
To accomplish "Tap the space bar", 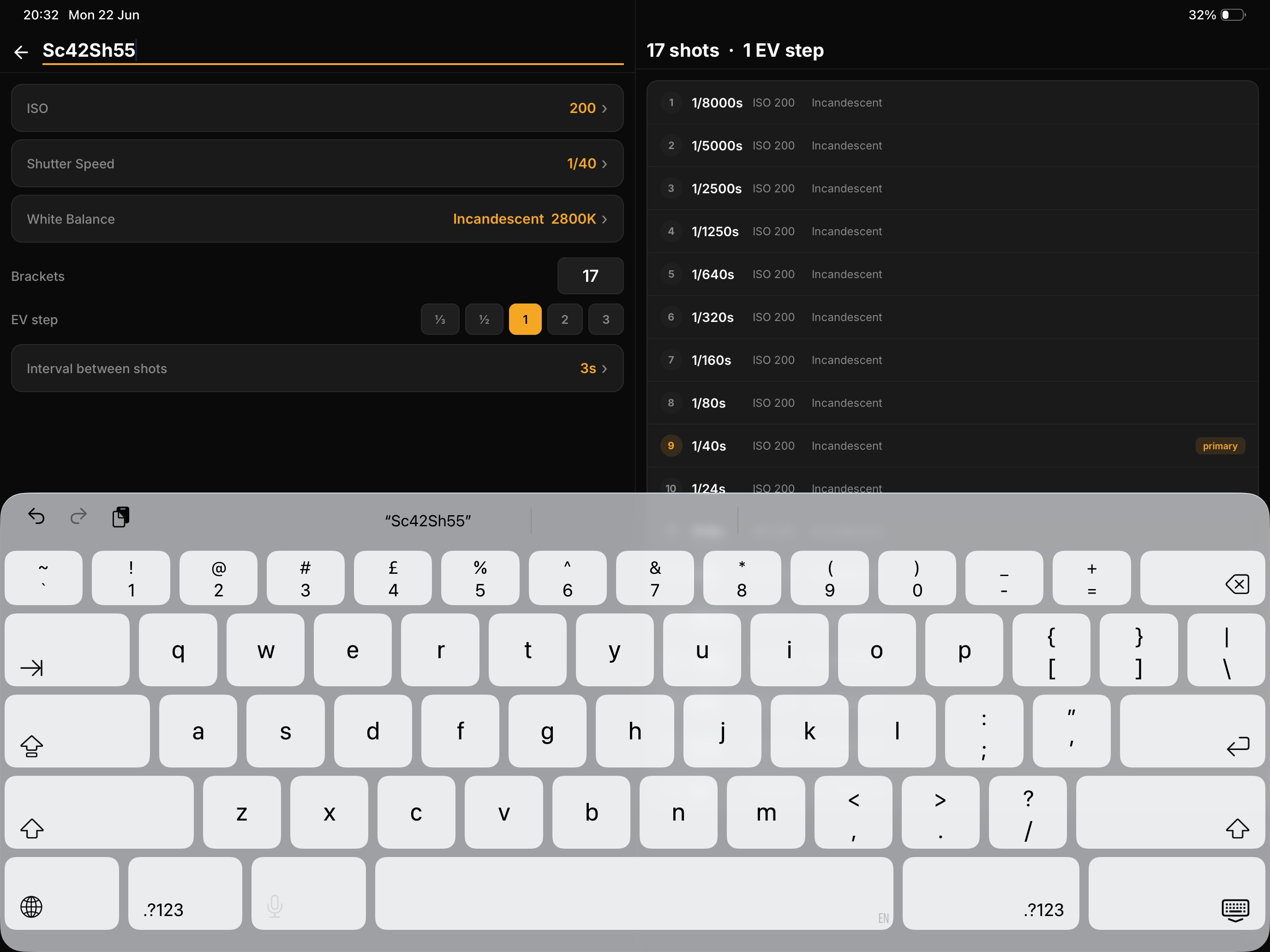I will click(x=634, y=893).
